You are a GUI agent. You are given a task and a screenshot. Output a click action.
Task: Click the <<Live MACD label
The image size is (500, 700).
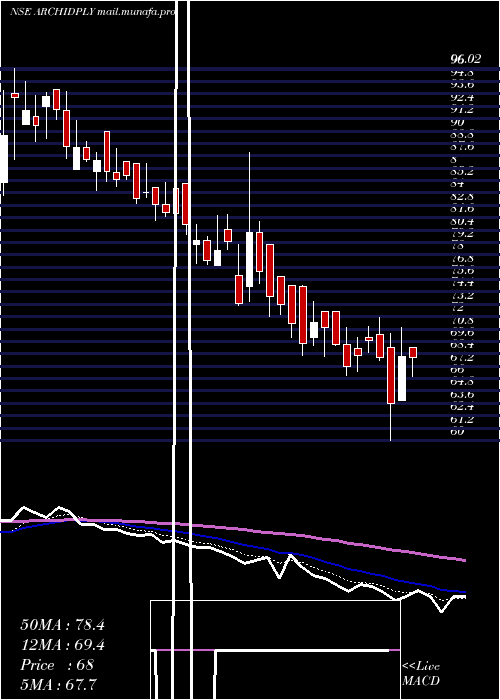coord(421,673)
